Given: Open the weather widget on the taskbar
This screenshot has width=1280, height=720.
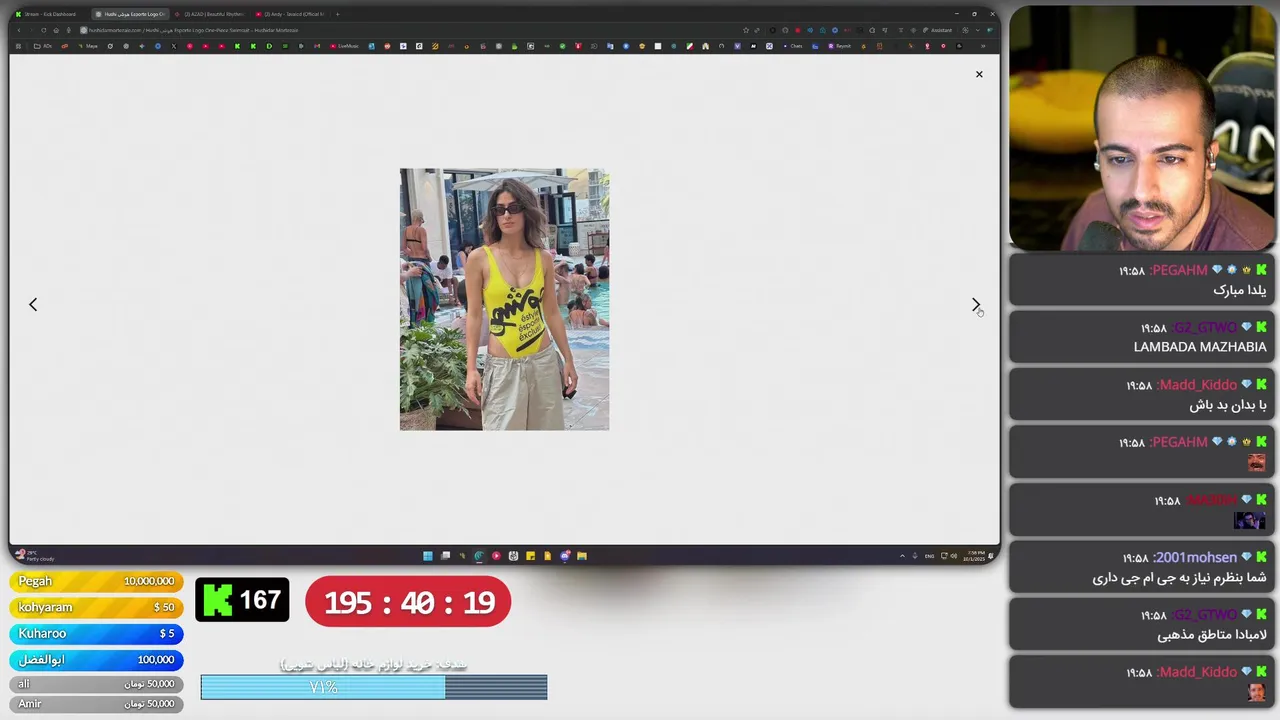Looking at the screenshot, I should point(34,556).
